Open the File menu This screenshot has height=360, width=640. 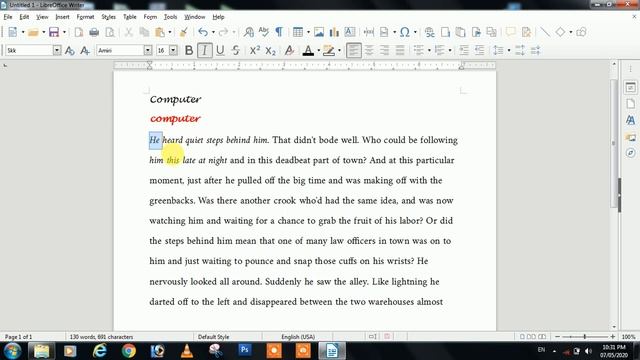tap(8, 17)
